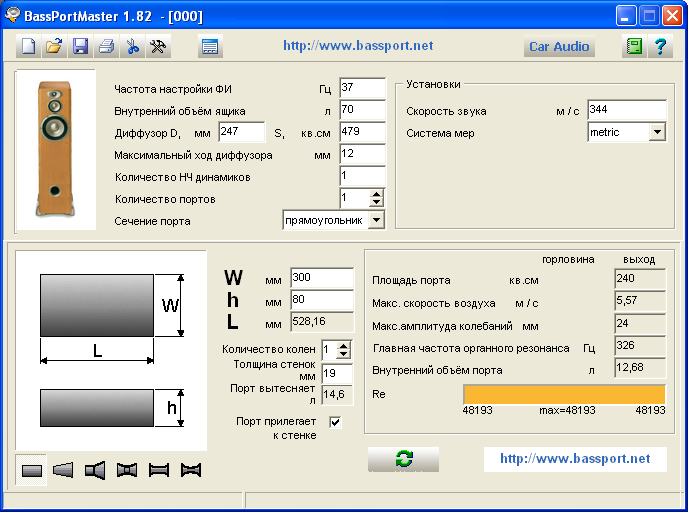Viewport: 688px width, 512px height.
Task: Decrease 'Количество портов' with down arrow
Action: tap(376, 202)
